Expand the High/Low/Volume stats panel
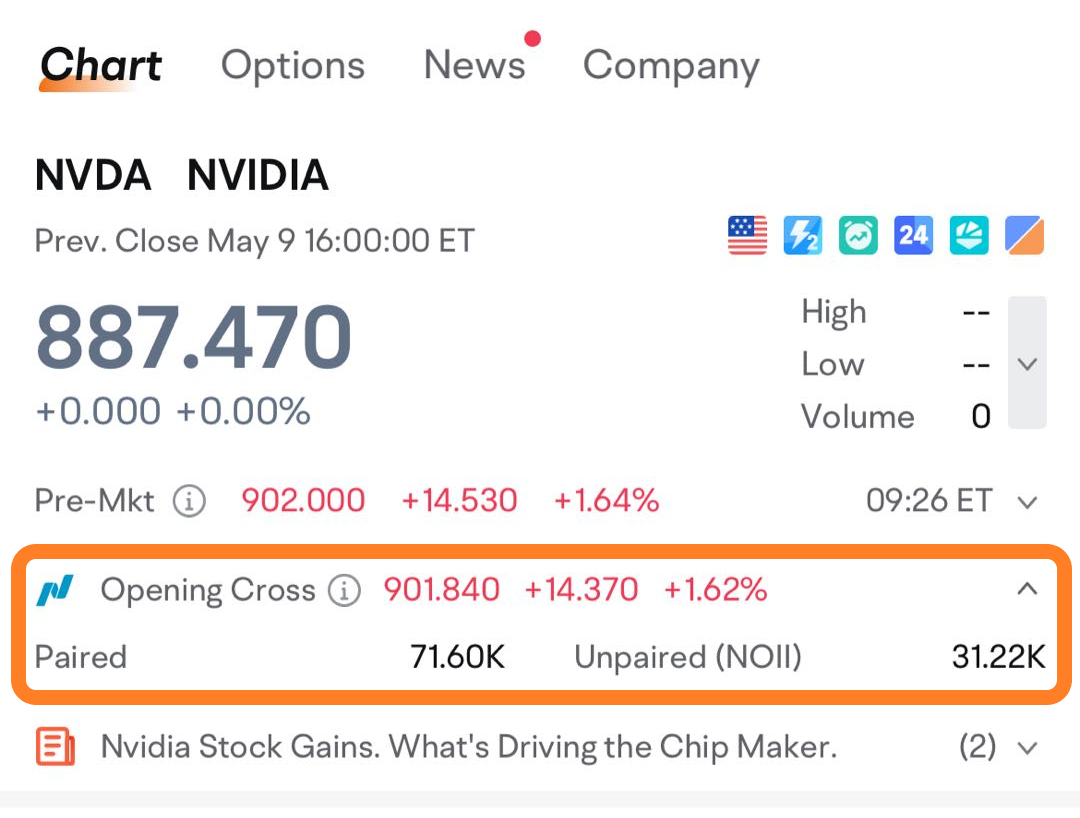This screenshot has width=1080, height=818. (1027, 364)
